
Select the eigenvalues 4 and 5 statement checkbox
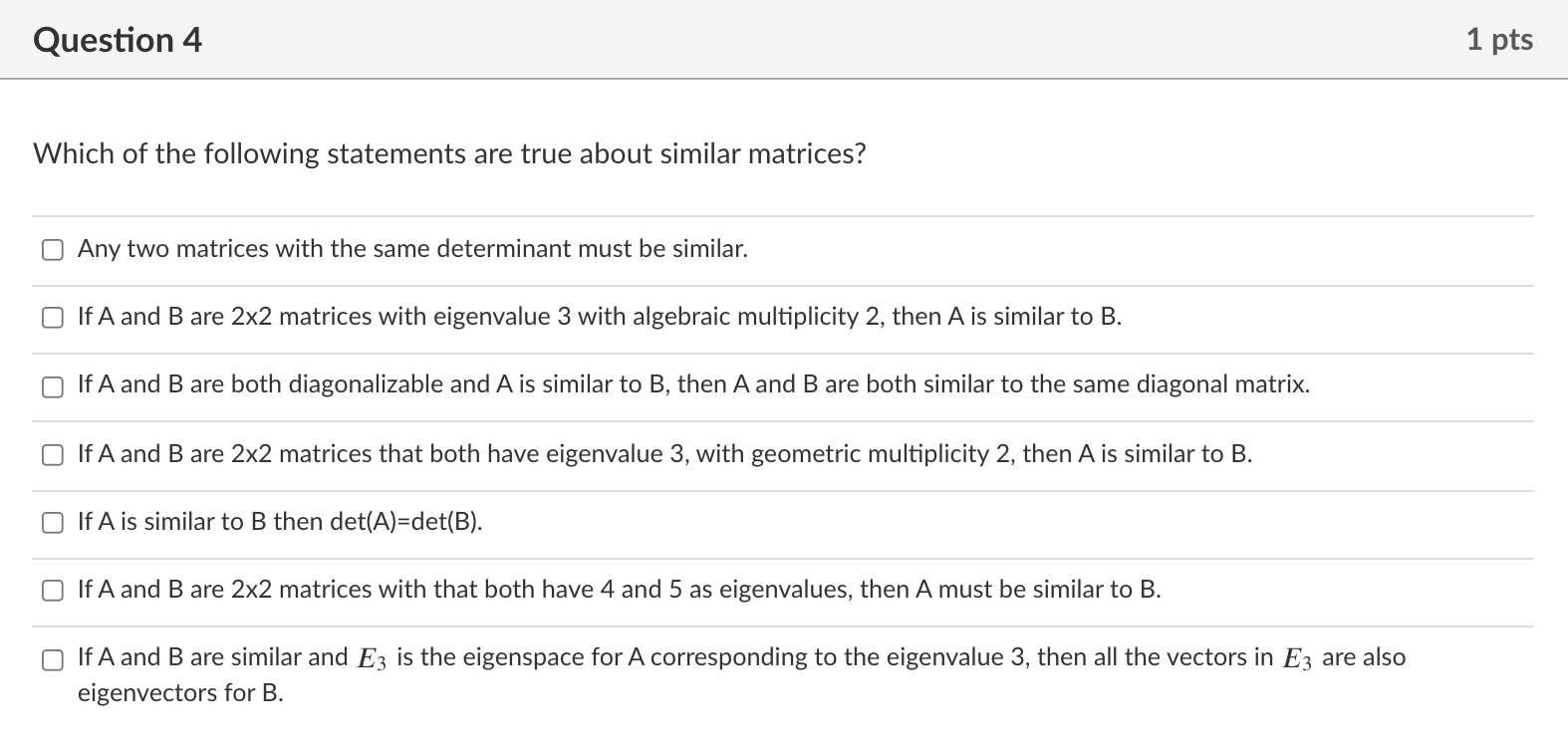52,590
